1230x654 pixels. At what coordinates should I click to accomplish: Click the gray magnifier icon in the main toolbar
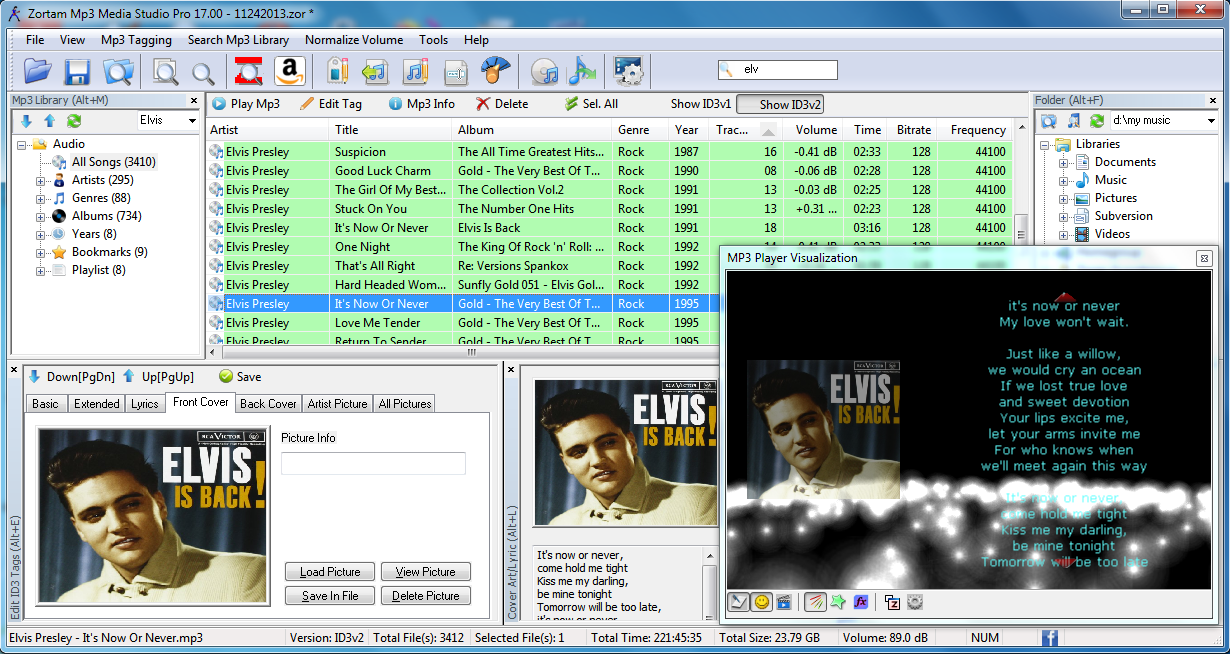[x=203, y=72]
